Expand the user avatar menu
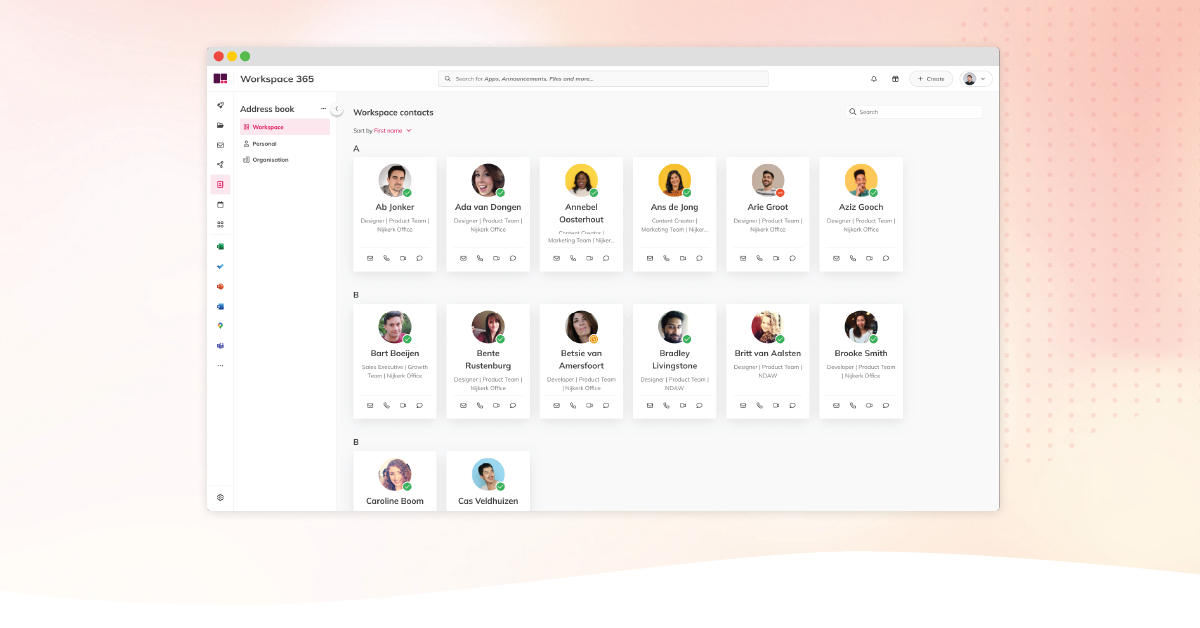Image resolution: width=1200 pixels, height=628 pixels. click(x=973, y=78)
